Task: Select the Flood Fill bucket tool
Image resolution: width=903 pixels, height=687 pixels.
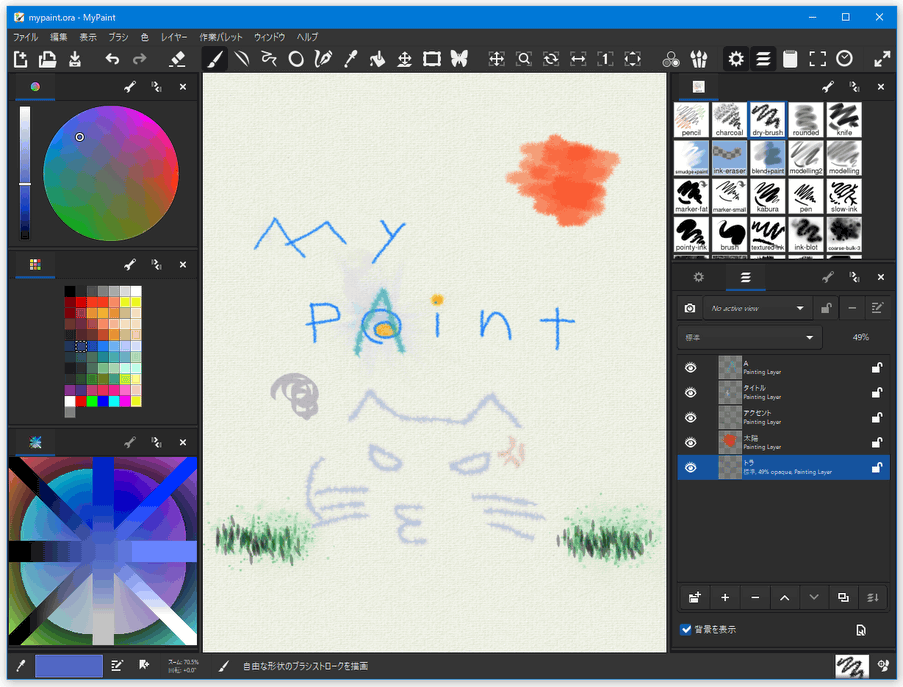Action: tap(378, 59)
